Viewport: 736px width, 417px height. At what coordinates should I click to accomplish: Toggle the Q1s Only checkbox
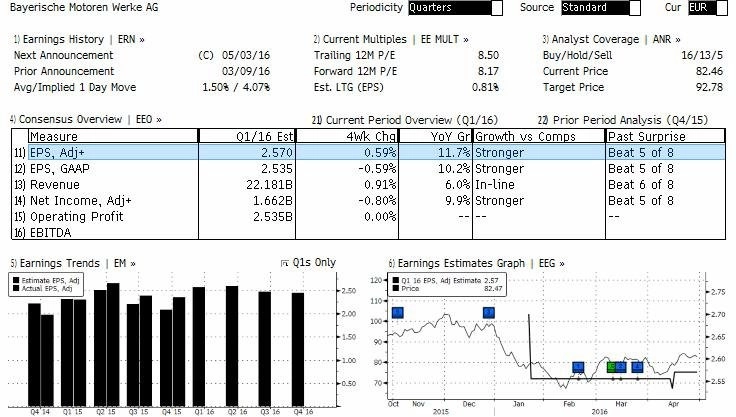click(284, 263)
